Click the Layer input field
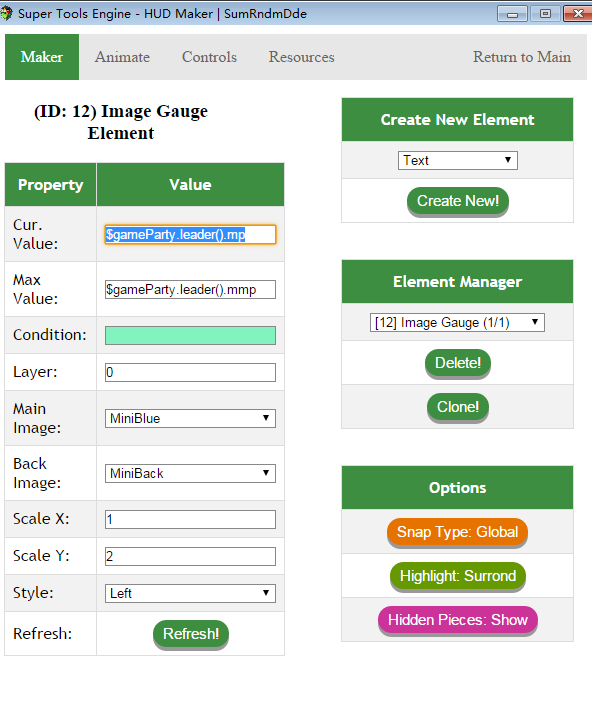The image size is (592, 705). point(190,372)
